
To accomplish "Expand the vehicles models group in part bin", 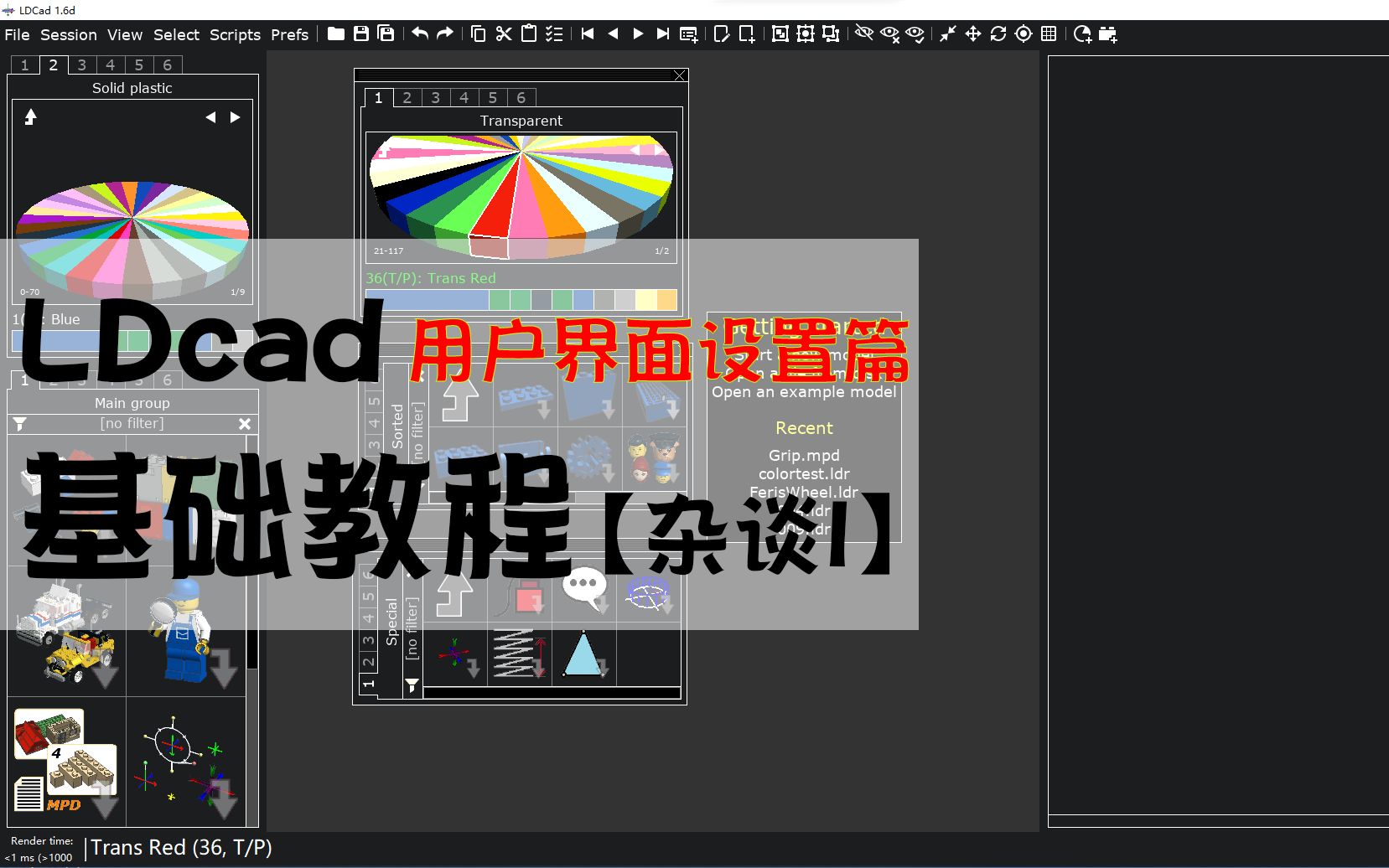I will (67, 632).
